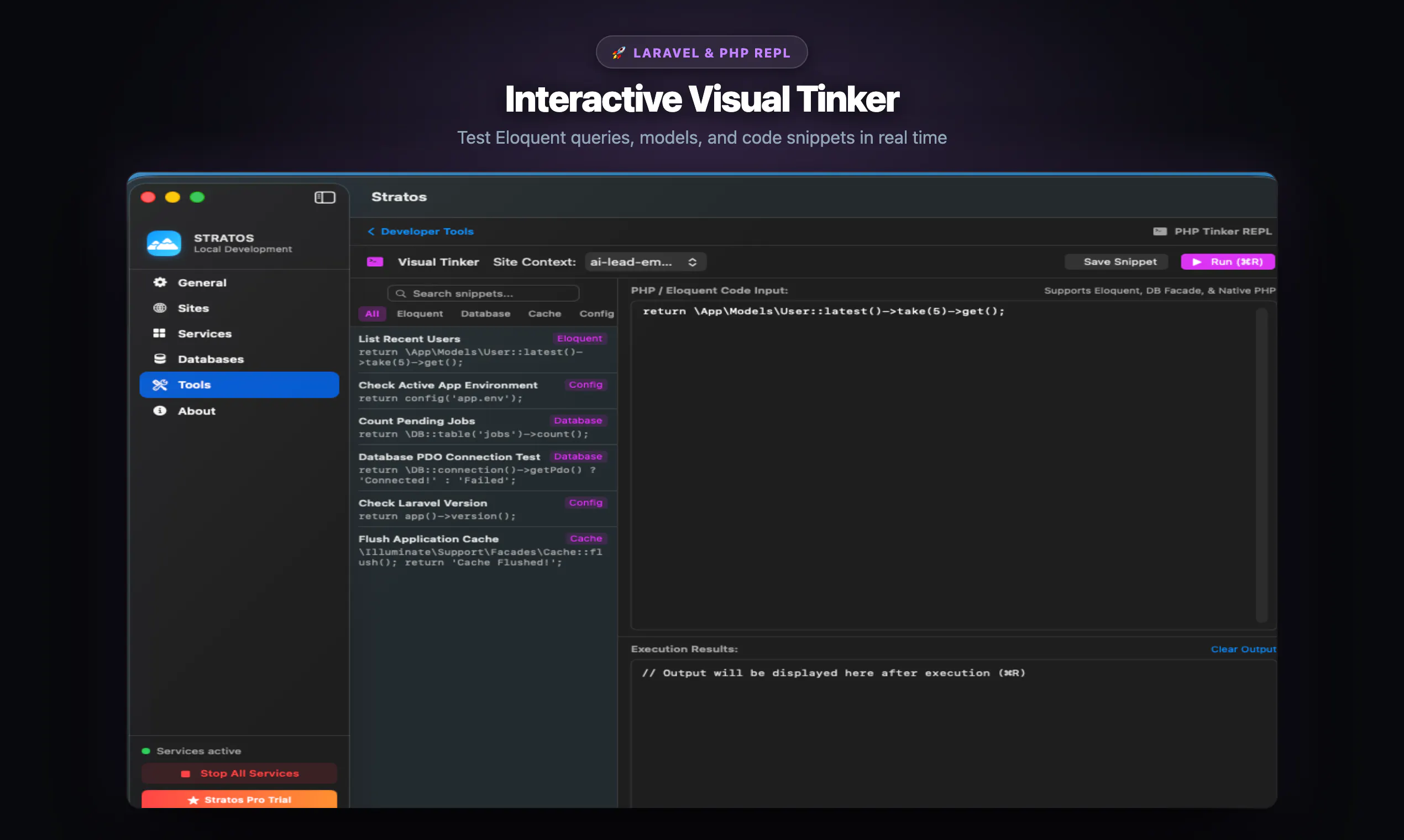Image resolution: width=1404 pixels, height=840 pixels.
Task: Click the Laravel & PHP REPL badge
Action: (x=701, y=53)
